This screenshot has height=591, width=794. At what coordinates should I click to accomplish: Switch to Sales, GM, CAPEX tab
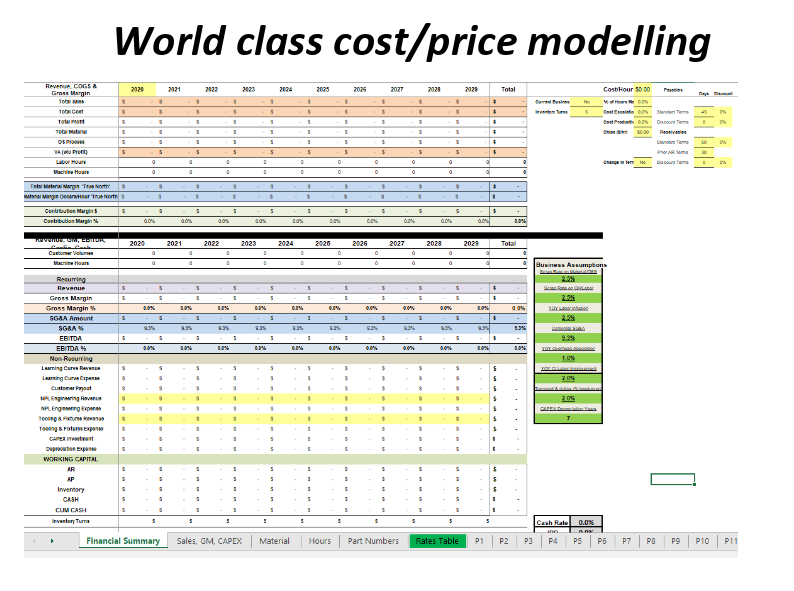point(209,541)
